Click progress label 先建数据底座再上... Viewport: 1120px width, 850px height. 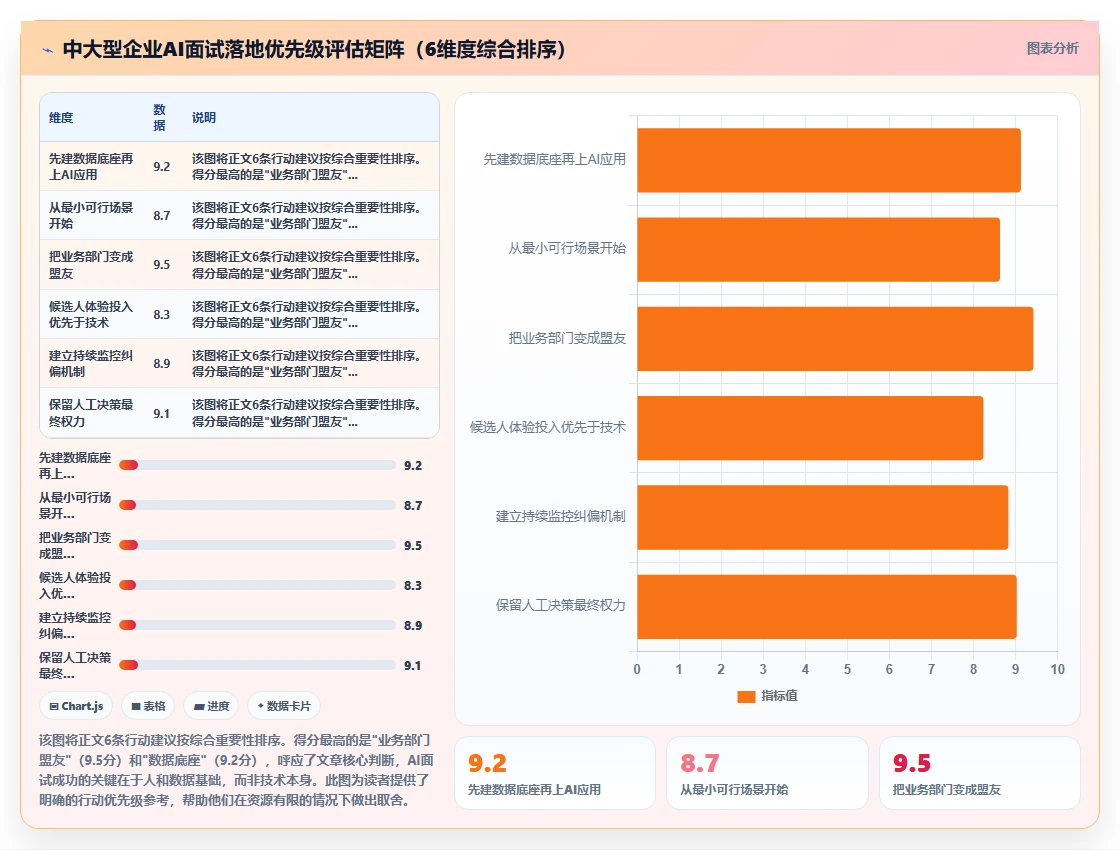[75, 466]
